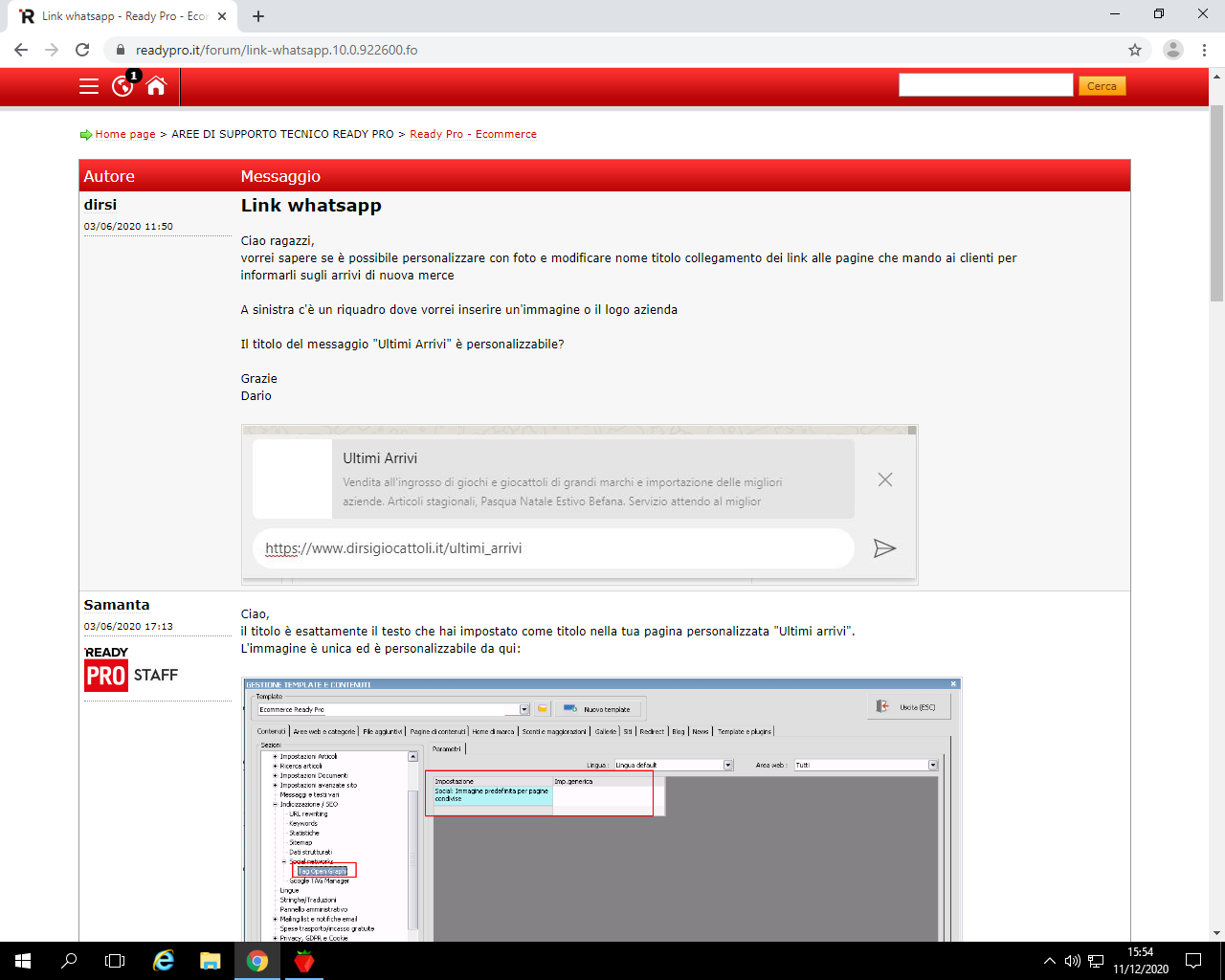Open Windows taskbar search

[69, 961]
